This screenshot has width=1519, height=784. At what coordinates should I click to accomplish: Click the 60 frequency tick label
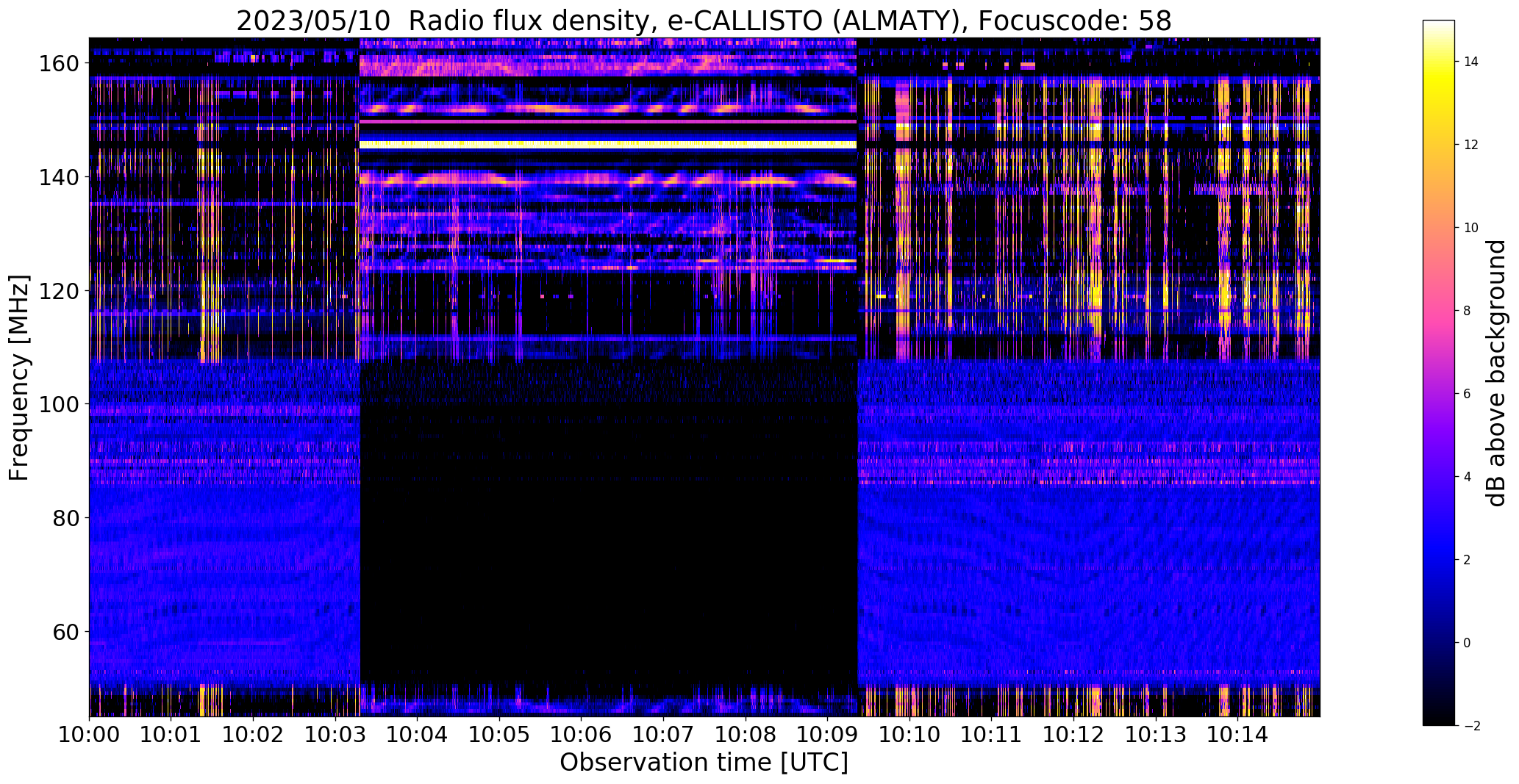click(x=67, y=631)
